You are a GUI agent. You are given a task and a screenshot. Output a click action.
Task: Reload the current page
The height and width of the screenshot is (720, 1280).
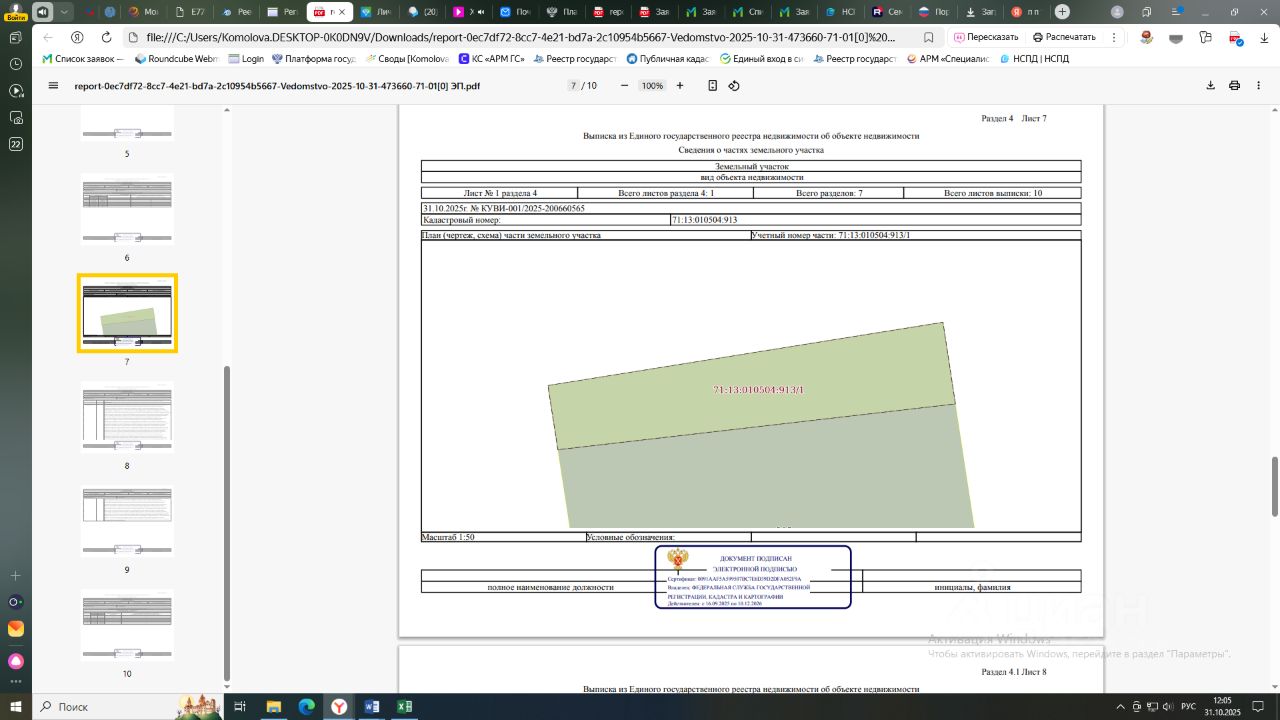(106, 37)
